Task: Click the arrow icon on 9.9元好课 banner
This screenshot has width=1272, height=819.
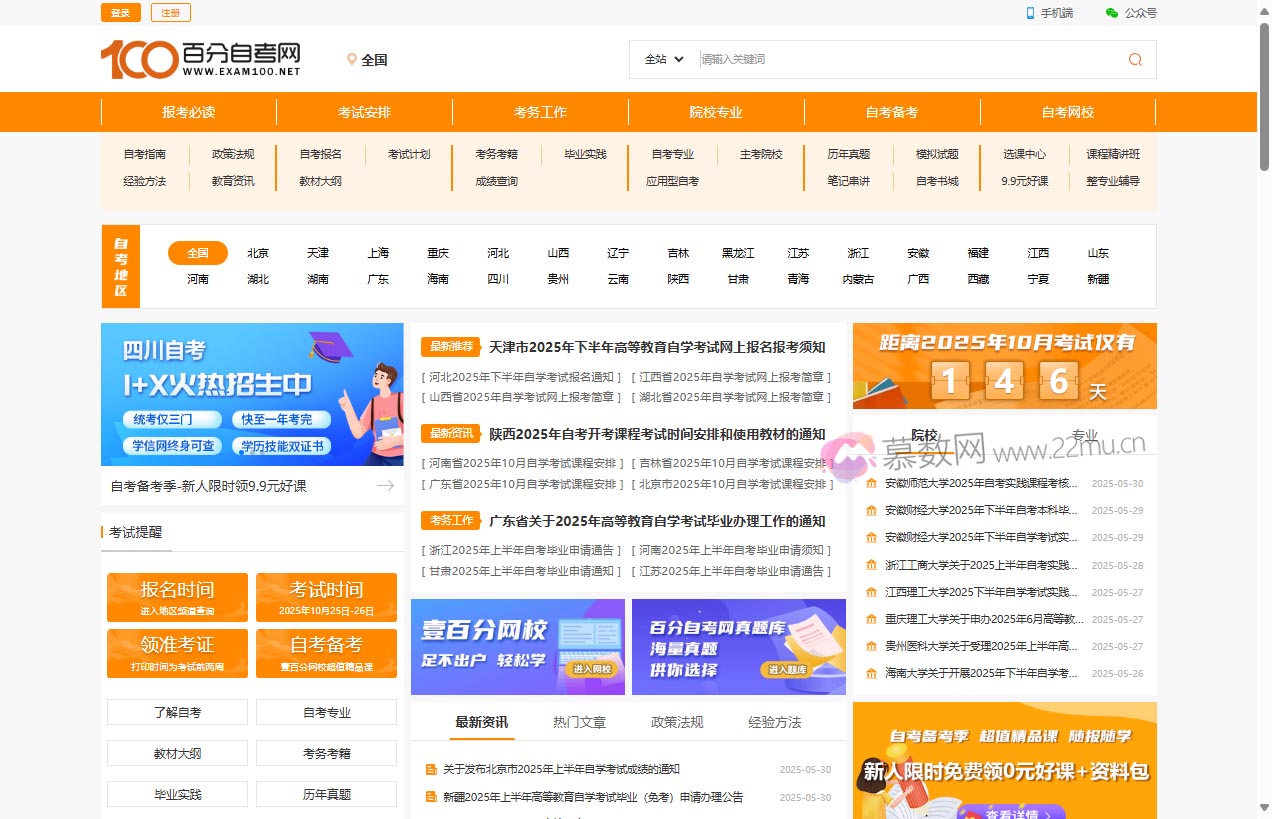Action: pyautogui.click(x=386, y=485)
